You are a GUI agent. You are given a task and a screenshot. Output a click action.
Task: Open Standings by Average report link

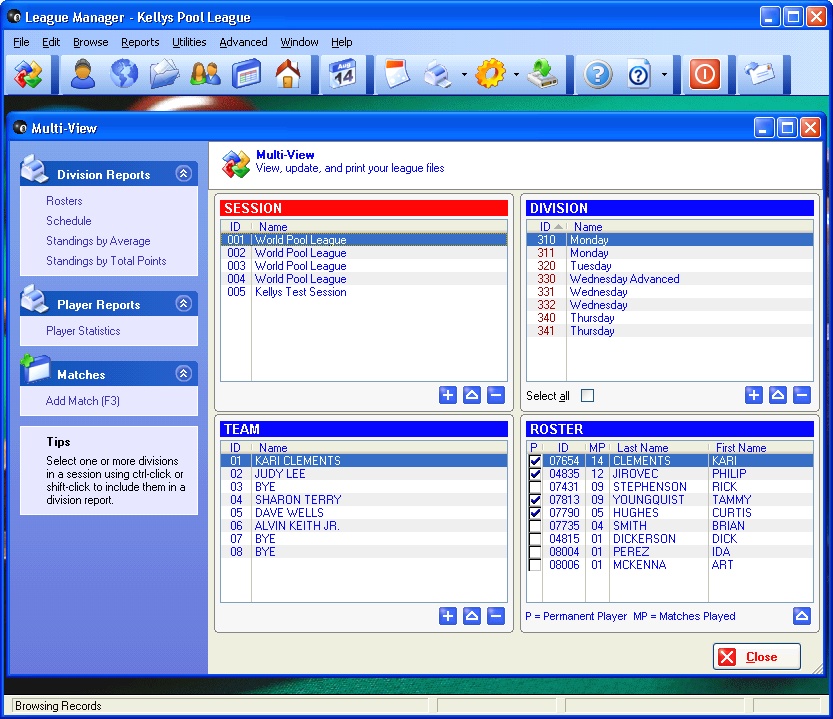tap(98, 241)
